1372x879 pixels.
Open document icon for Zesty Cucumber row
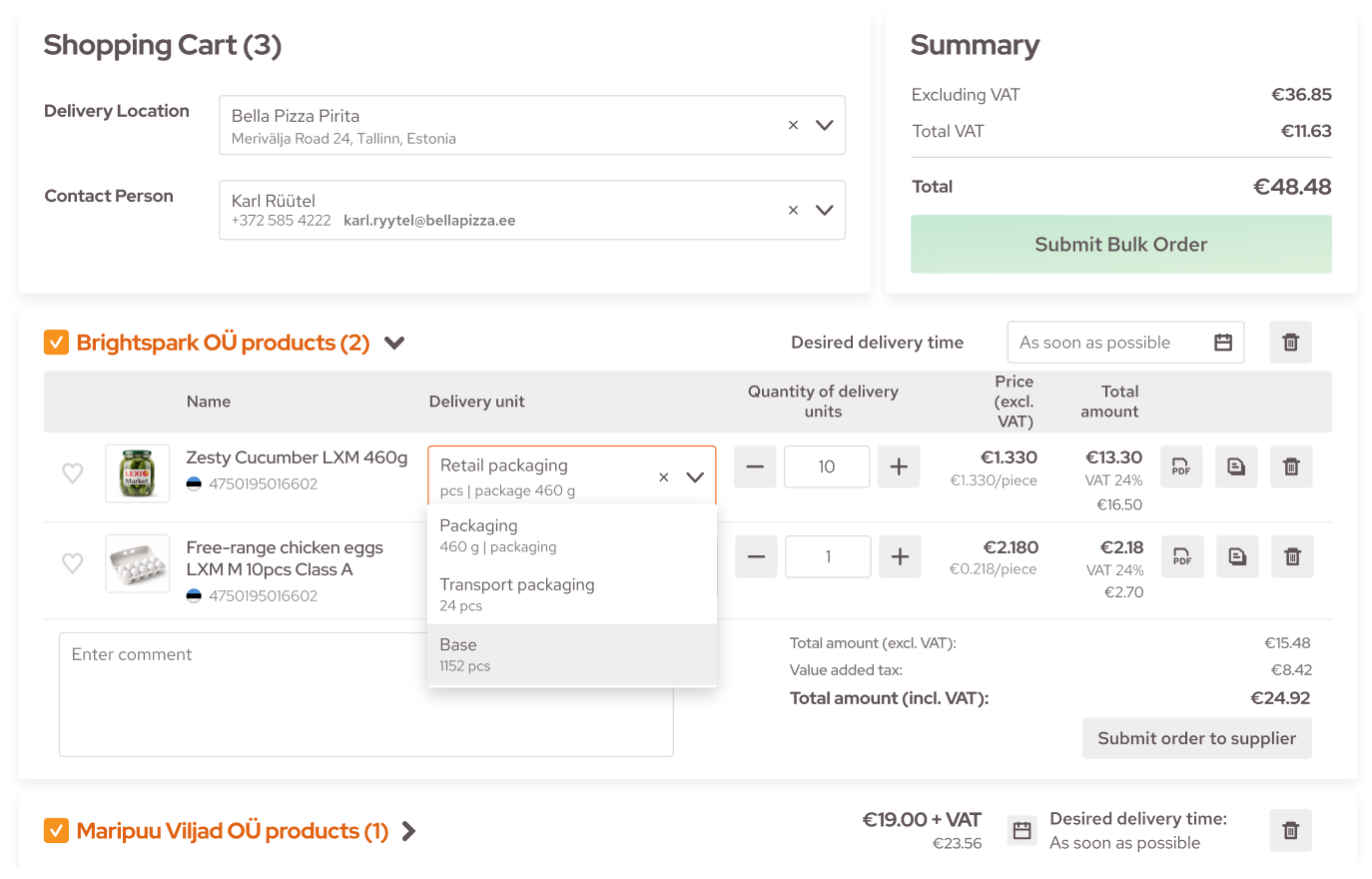click(x=1235, y=466)
